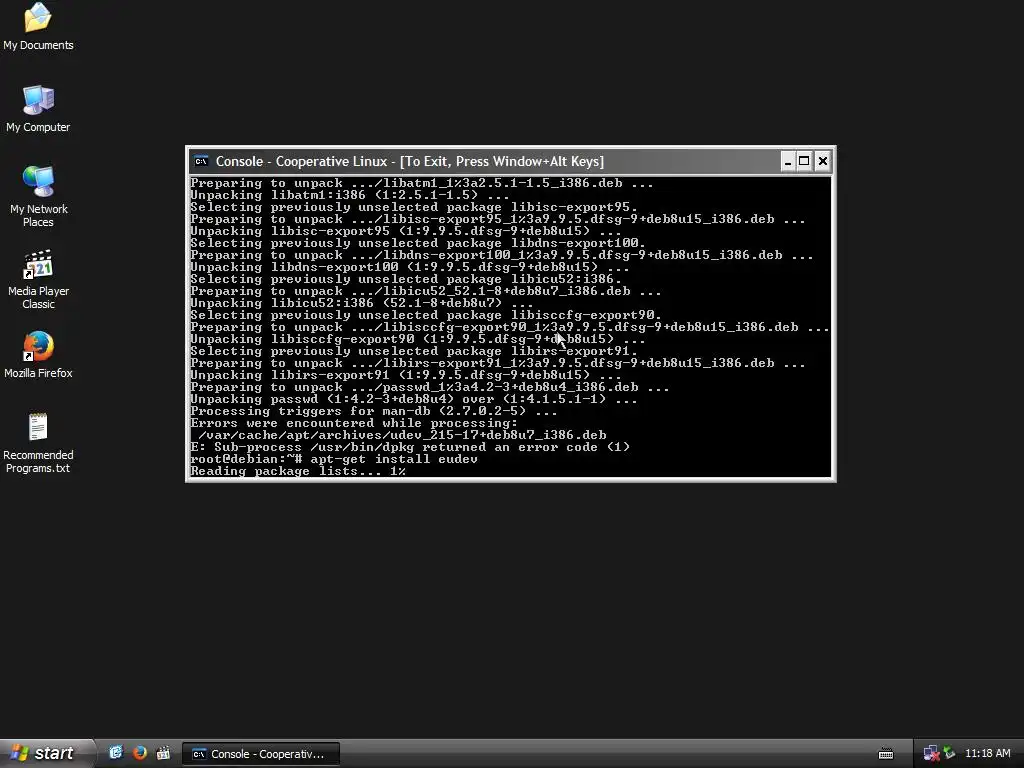Click the keyboard icon in the taskbar
Image resolution: width=1024 pixels, height=768 pixels.
tap(886, 754)
